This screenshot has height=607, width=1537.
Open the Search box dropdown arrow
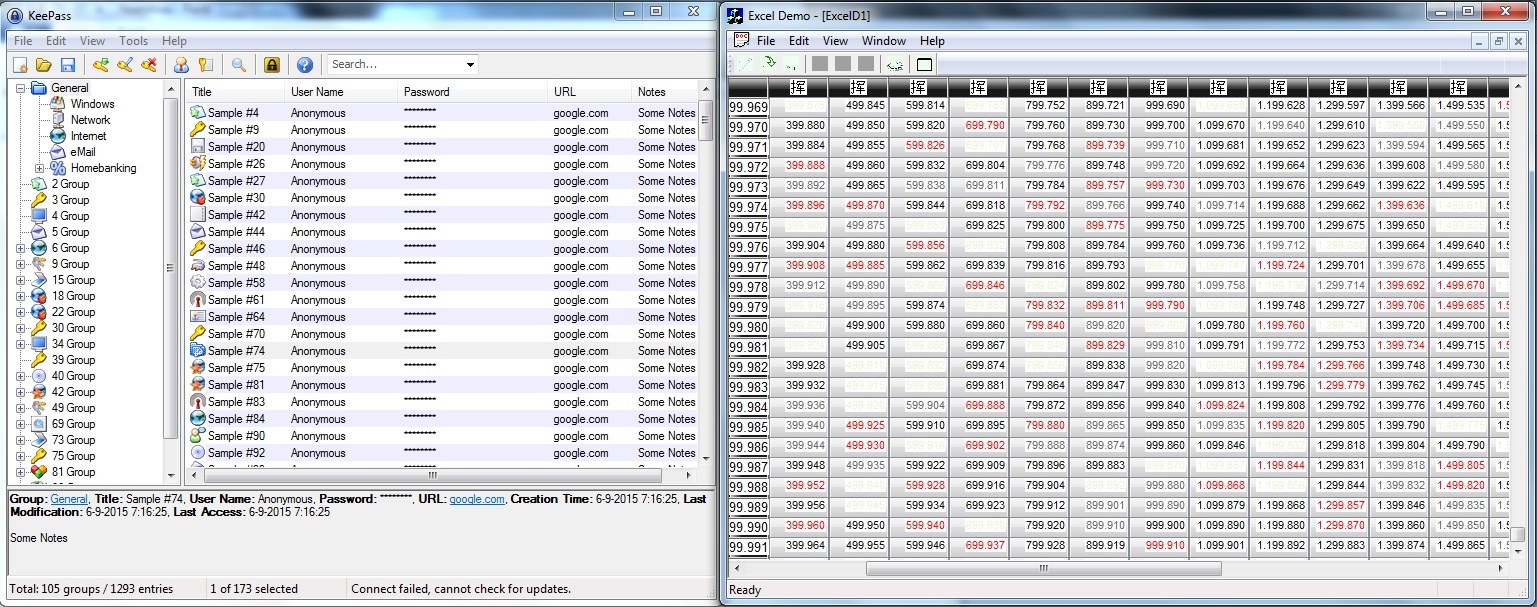pos(470,65)
